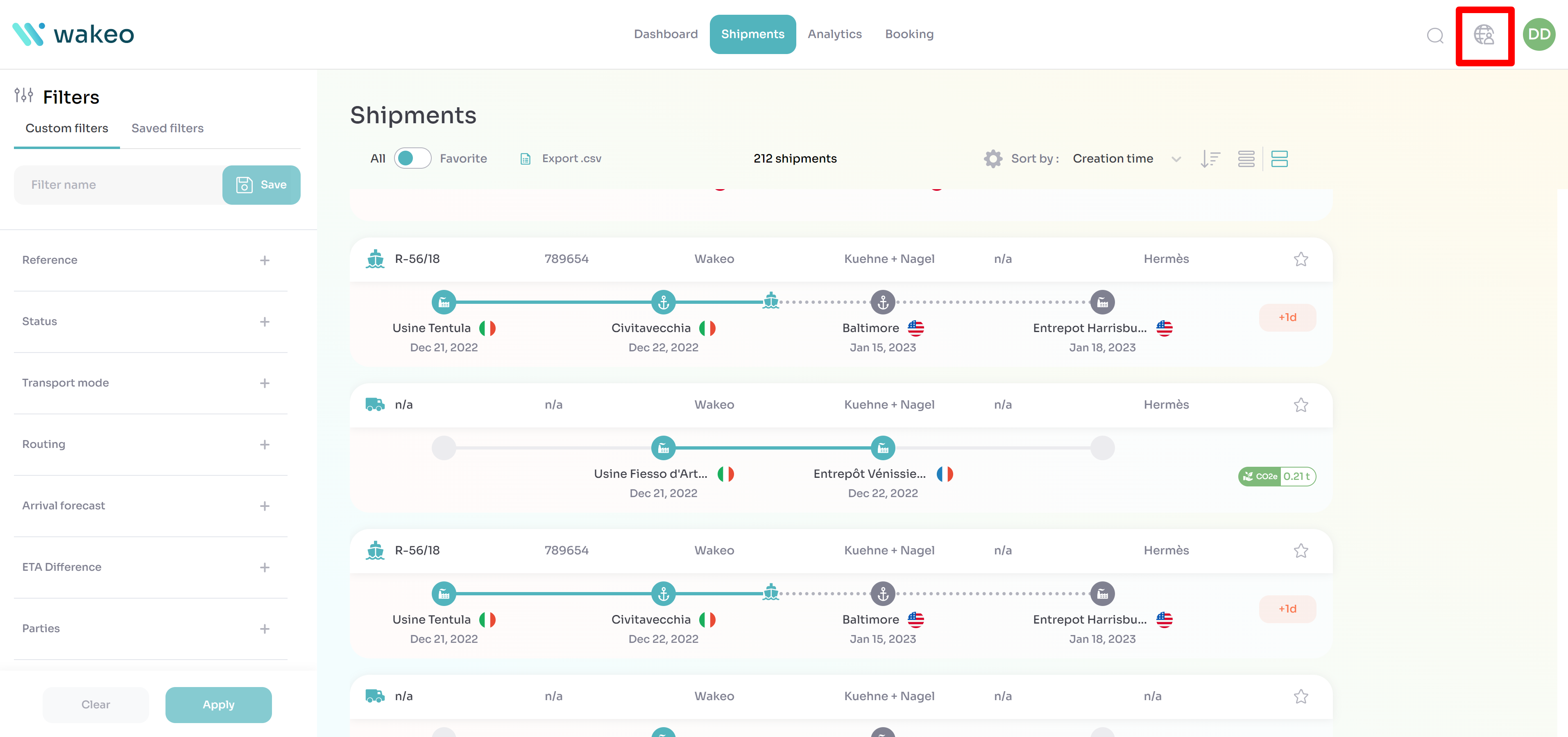1568x737 pixels.
Task: Open the Creation time sort dropdown
Action: click(1126, 159)
